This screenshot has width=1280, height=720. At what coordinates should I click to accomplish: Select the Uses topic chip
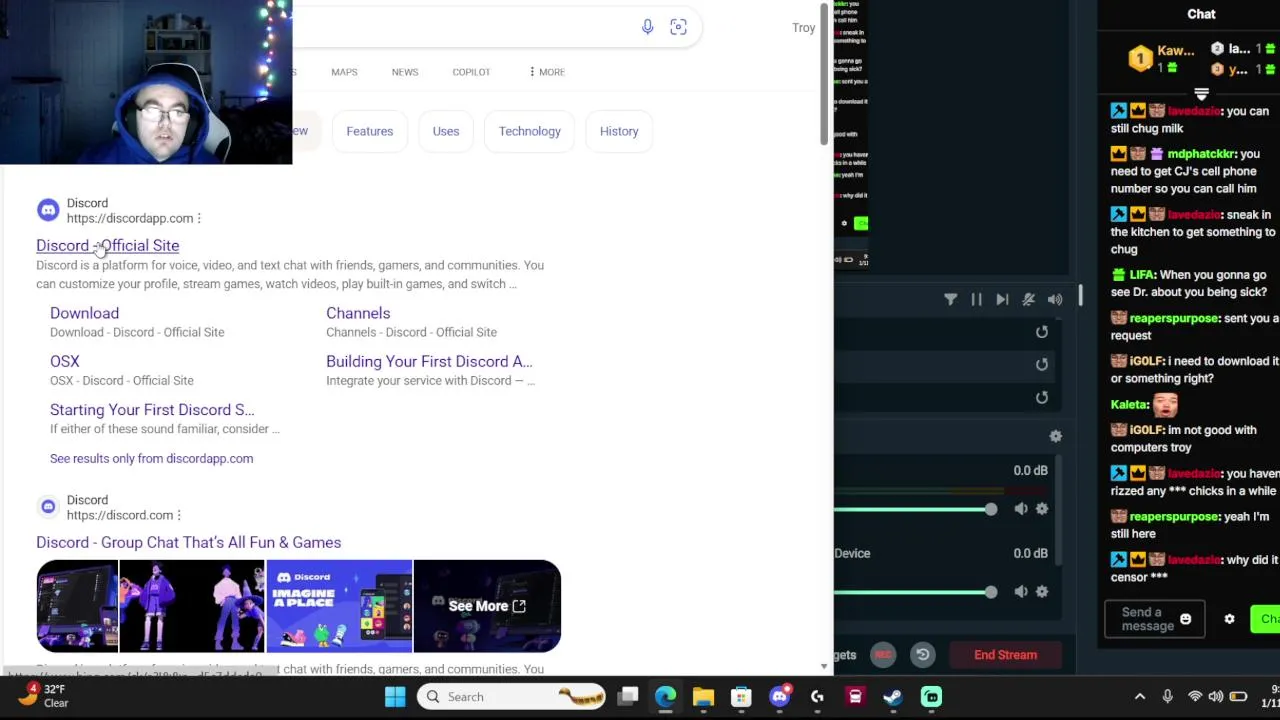pyautogui.click(x=446, y=131)
